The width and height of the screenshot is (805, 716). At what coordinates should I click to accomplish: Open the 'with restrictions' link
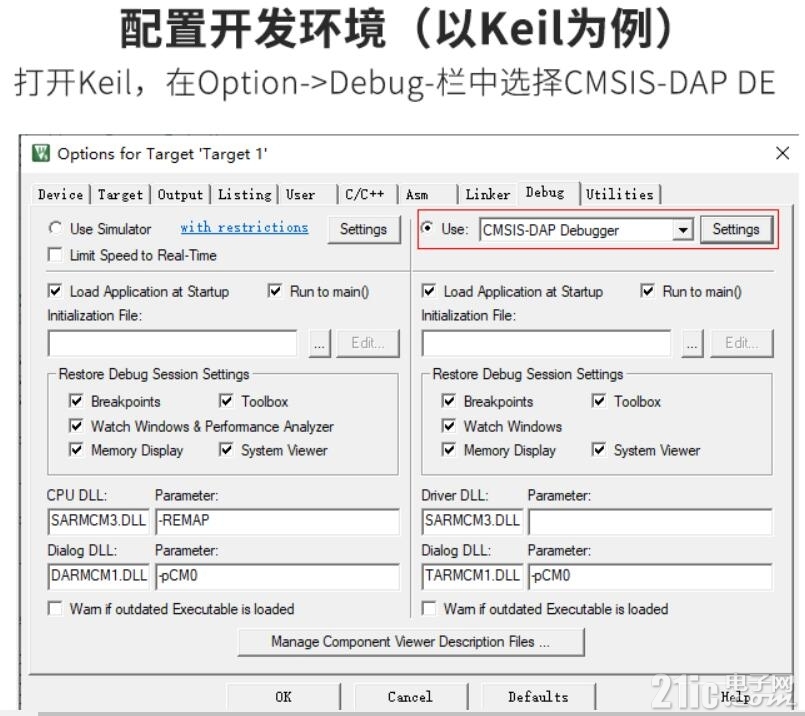click(x=244, y=227)
